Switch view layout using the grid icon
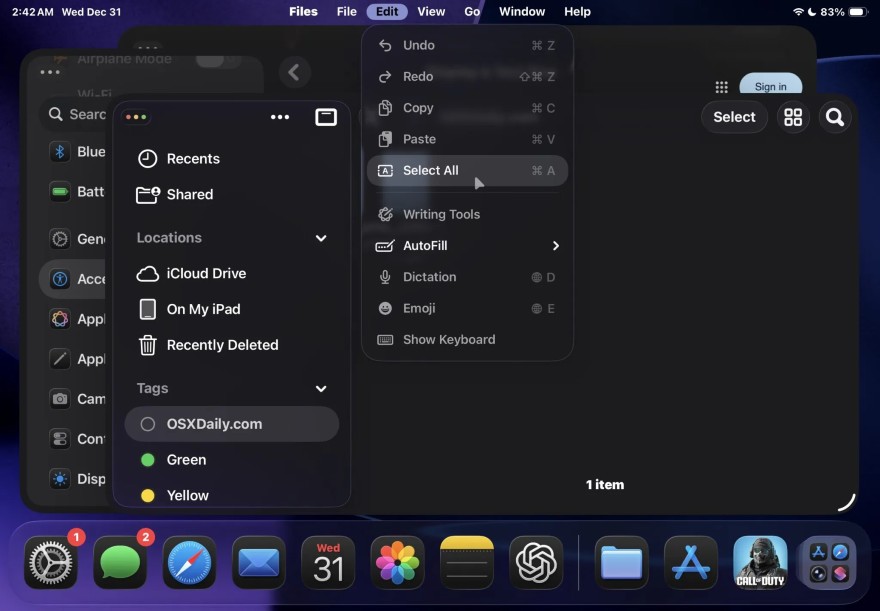880x611 pixels. click(793, 117)
